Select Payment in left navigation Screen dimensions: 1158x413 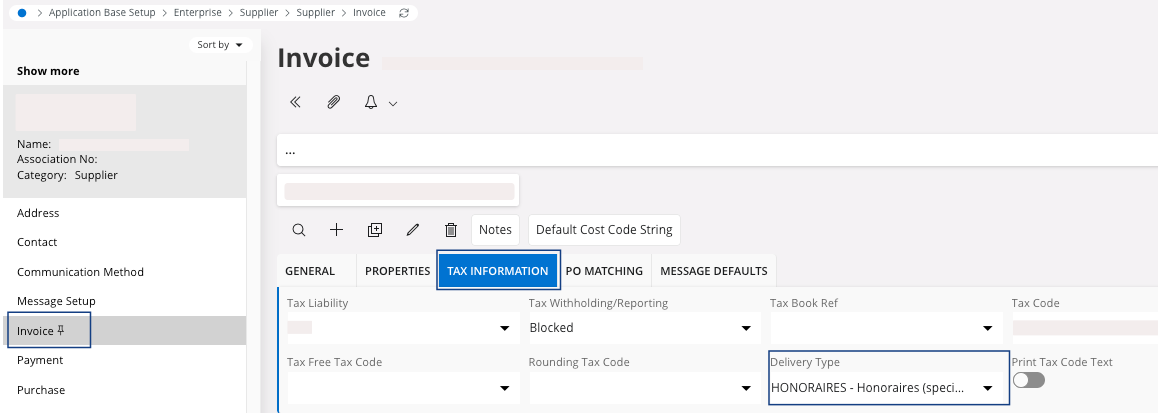[x=40, y=360]
